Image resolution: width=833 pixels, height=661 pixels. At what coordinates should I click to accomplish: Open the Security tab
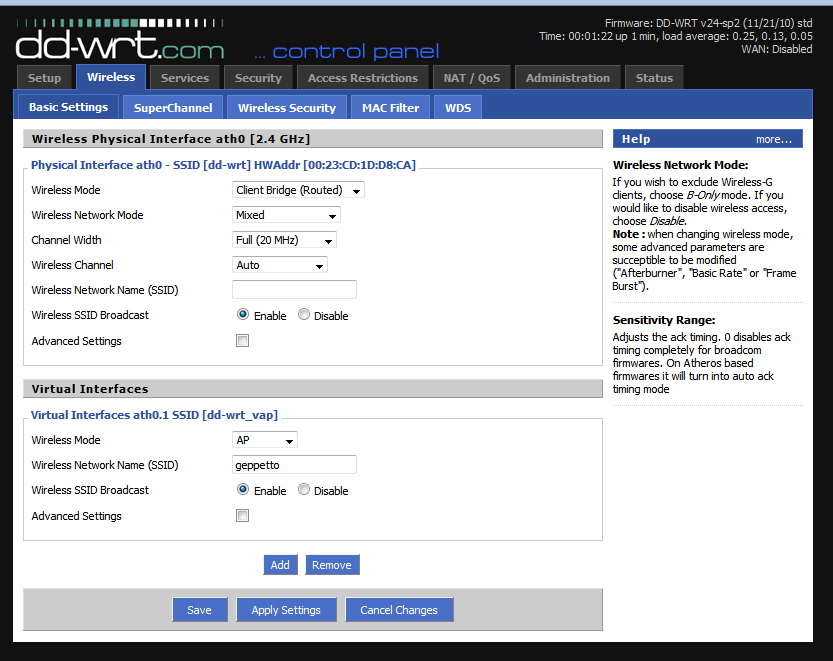tap(258, 78)
